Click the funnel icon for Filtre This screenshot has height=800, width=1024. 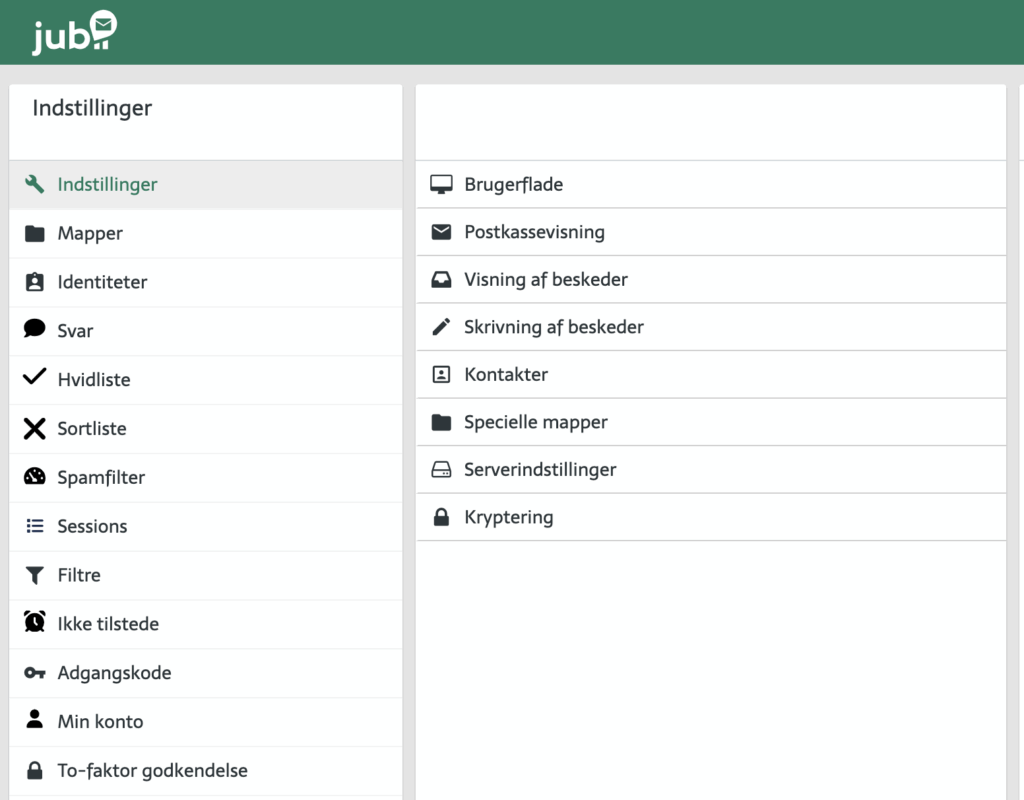point(35,575)
